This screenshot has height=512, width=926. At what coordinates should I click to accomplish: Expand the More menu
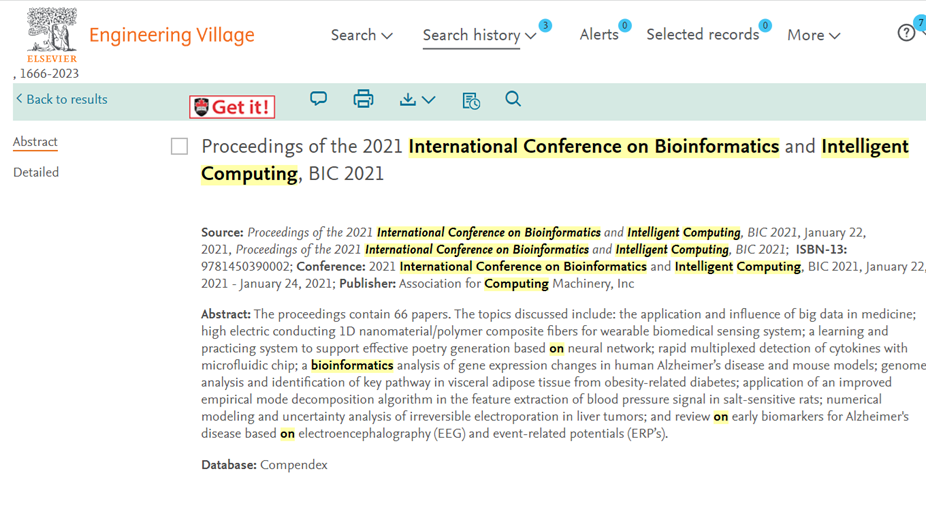[x=813, y=35]
